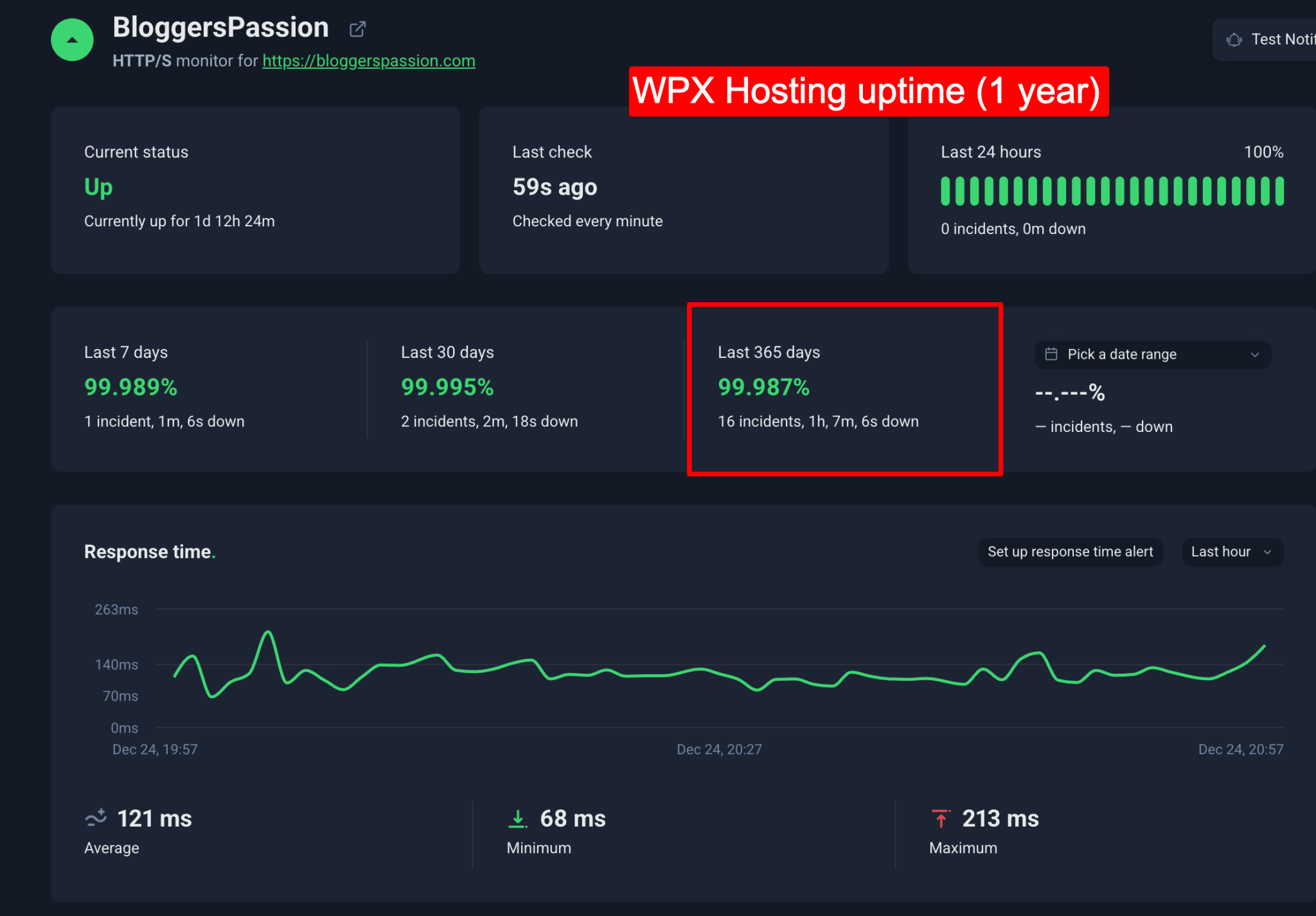
Task: Click Currently up for 1d 12h 24m
Action: tap(179, 221)
